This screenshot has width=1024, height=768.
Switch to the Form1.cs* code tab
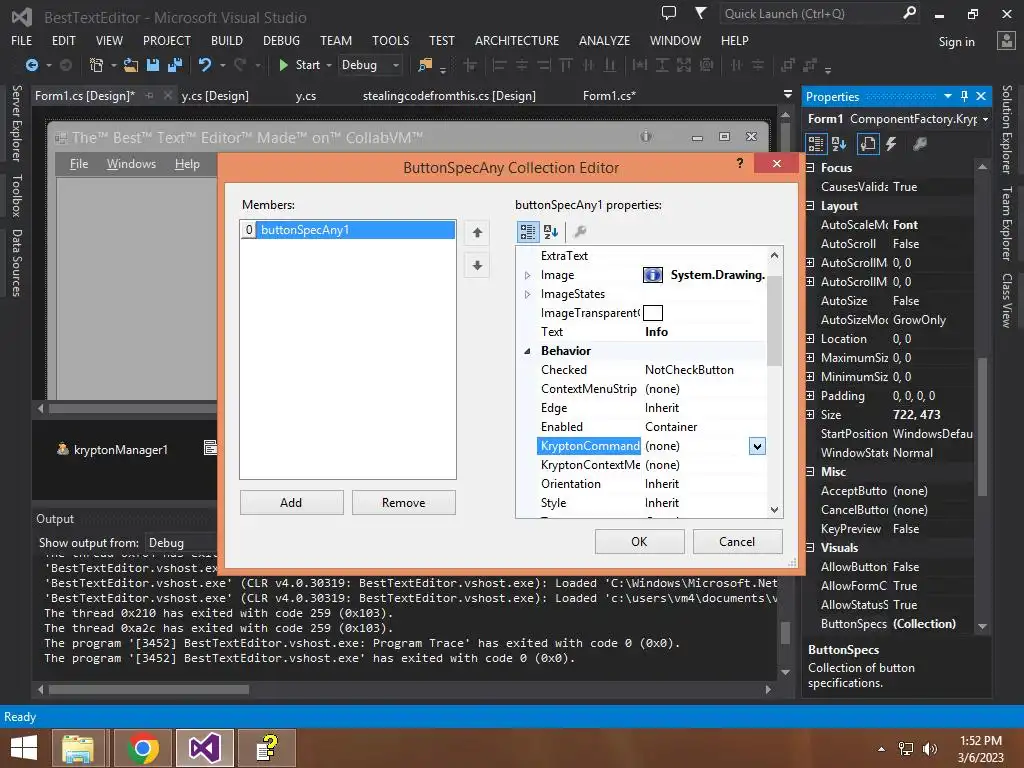[609, 96]
